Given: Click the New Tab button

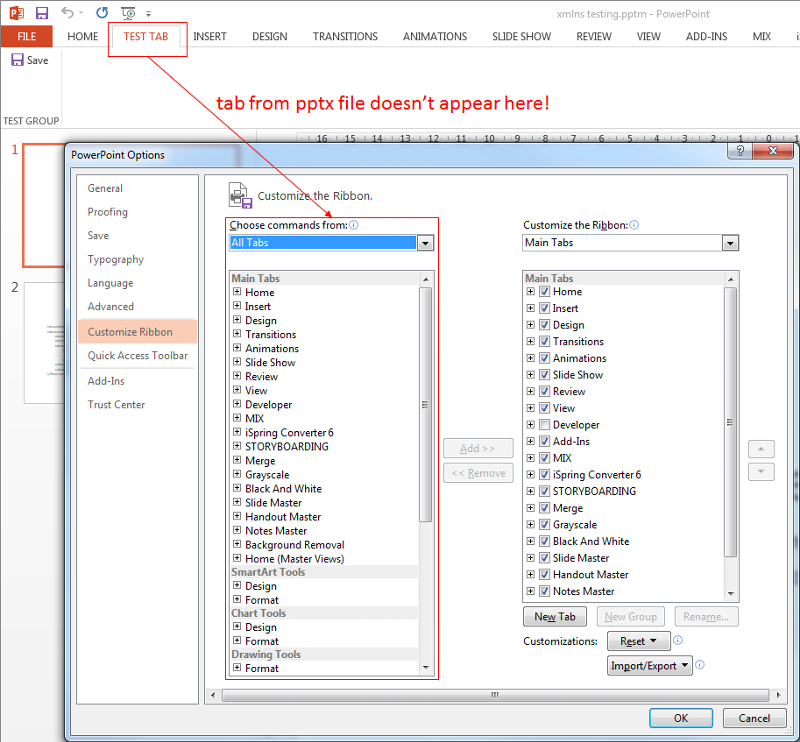Looking at the screenshot, I should tap(554, 616).
